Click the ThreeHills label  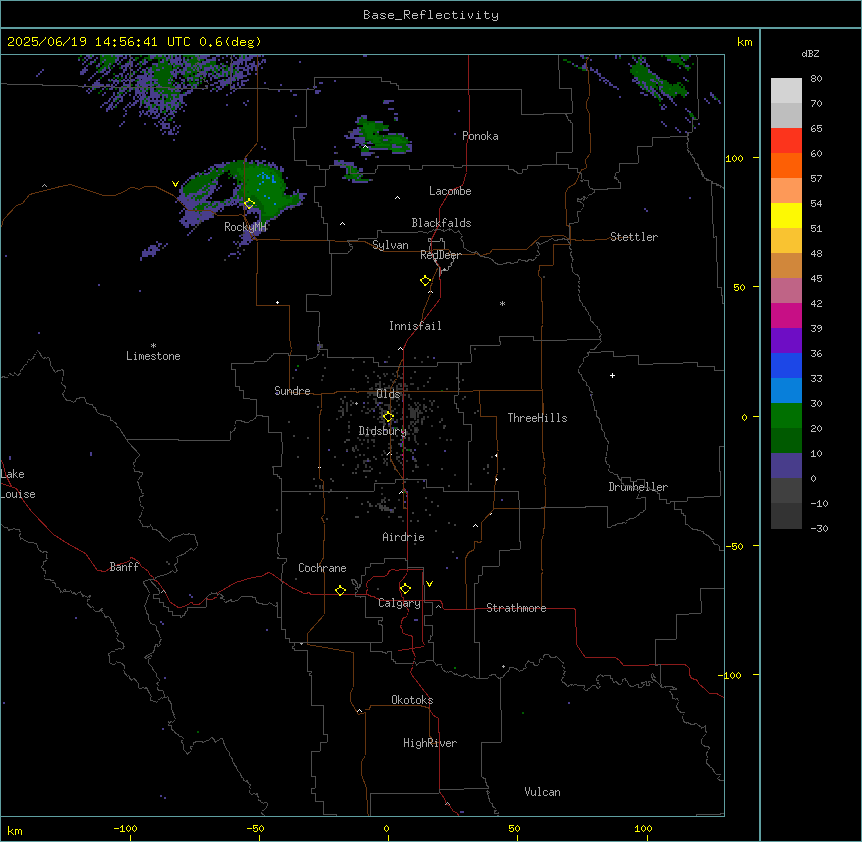538,418
